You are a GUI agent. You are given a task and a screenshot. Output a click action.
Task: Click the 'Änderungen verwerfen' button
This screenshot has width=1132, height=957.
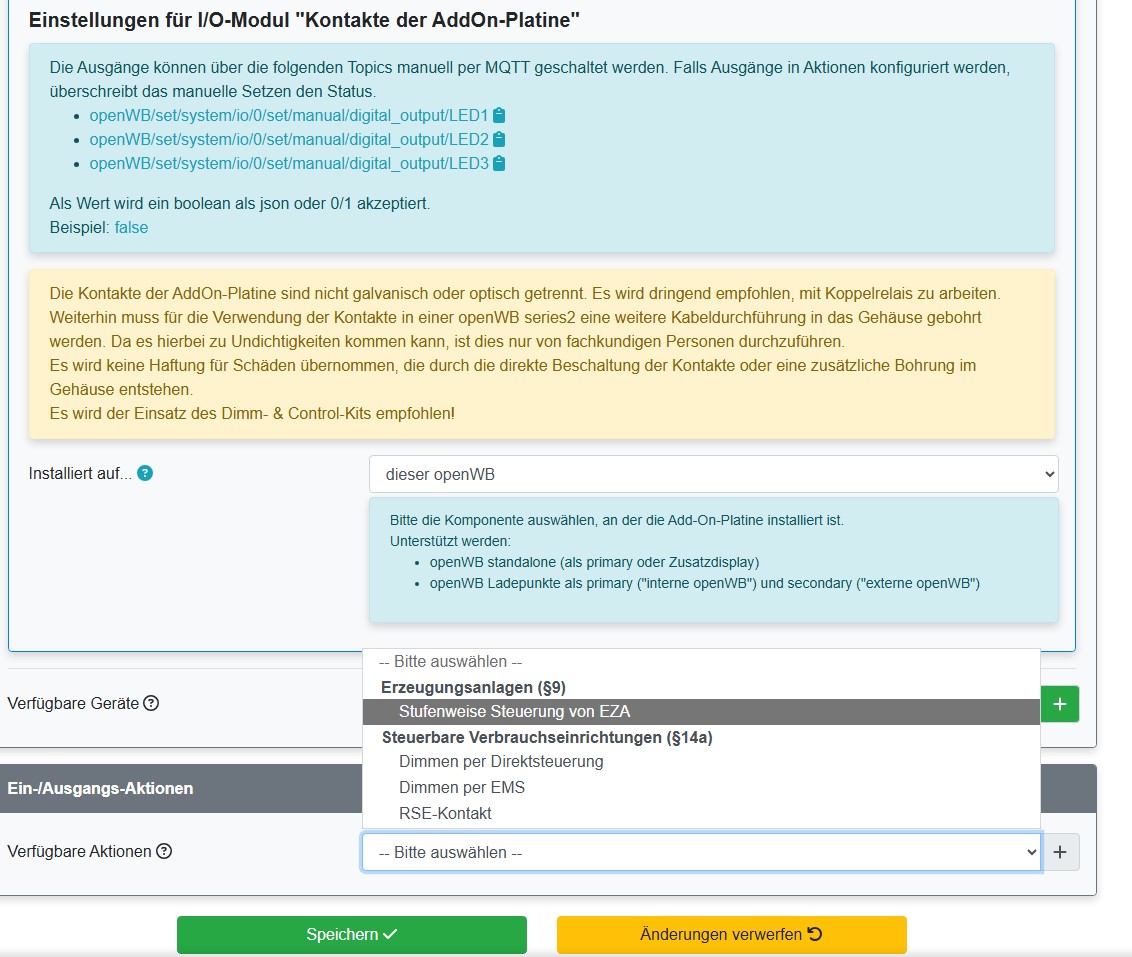tap(731, 935)
